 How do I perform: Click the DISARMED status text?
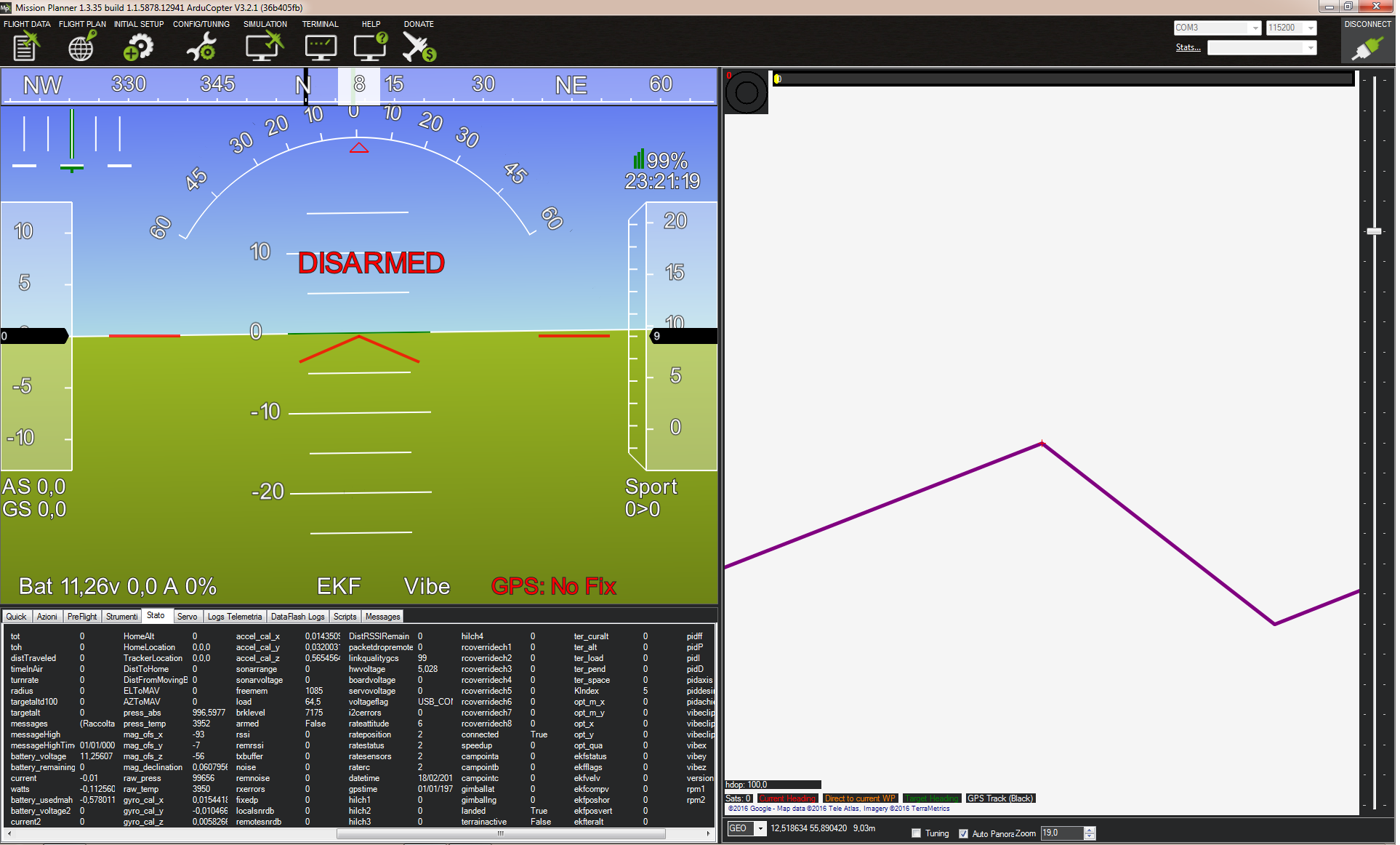tap(371, 263)
